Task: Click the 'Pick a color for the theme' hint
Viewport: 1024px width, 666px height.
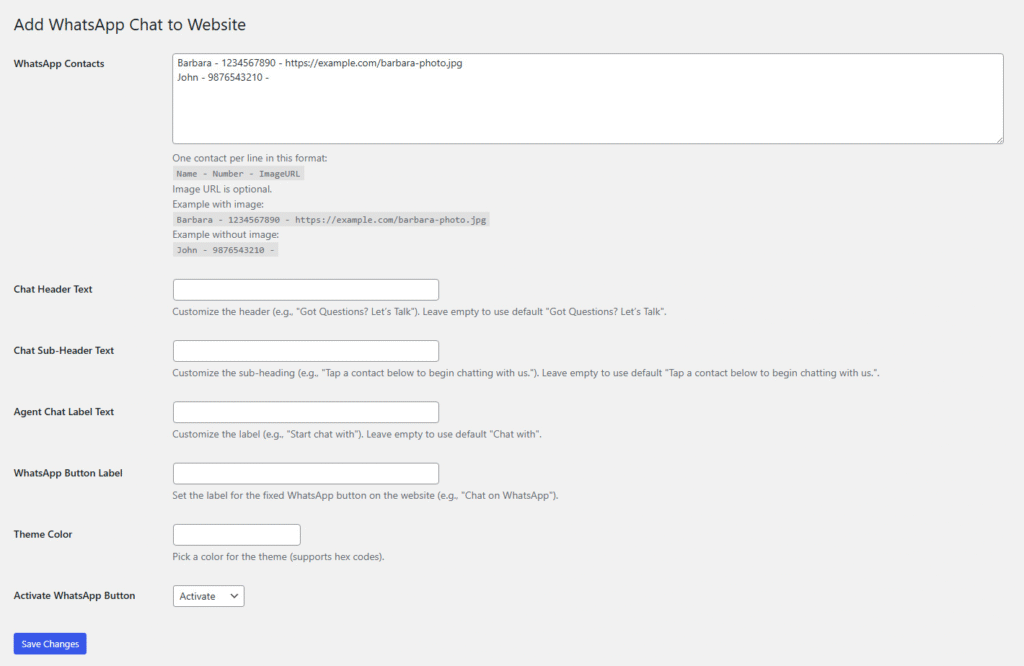Action: point(278,557)
